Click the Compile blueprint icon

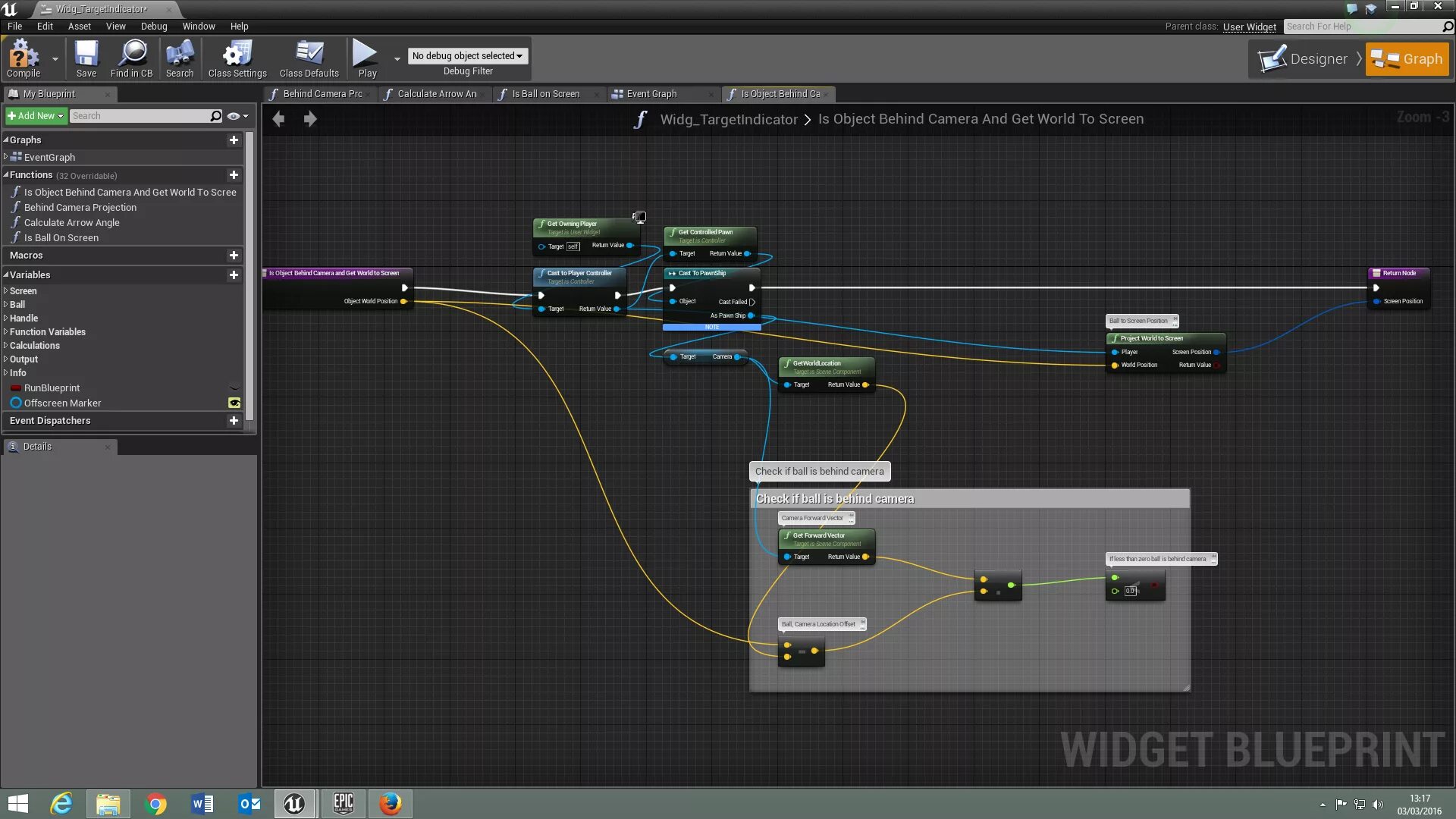(23, 58)
